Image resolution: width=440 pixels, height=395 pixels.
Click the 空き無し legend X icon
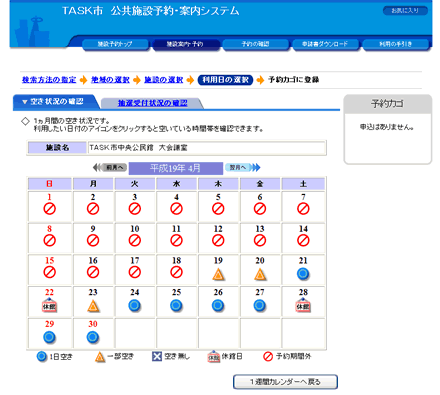(x=157, y=356)
